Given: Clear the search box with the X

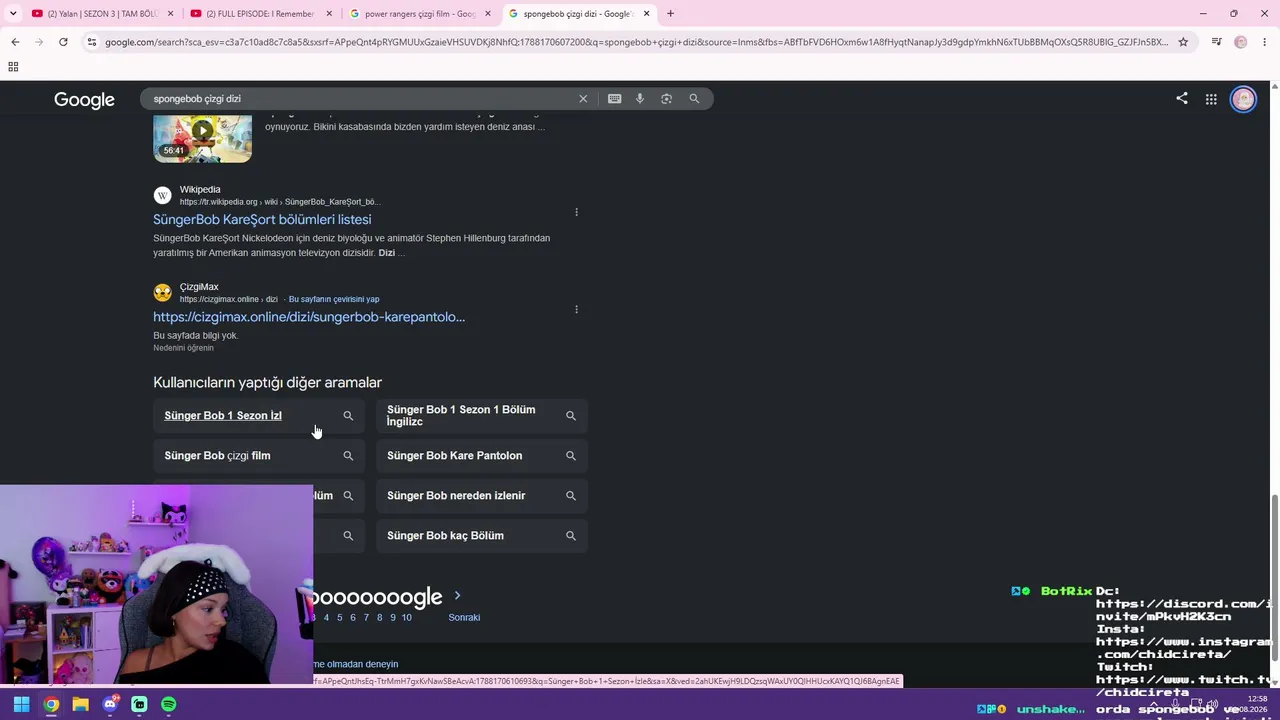Looking at the screenshot, I should click(583, 99).
